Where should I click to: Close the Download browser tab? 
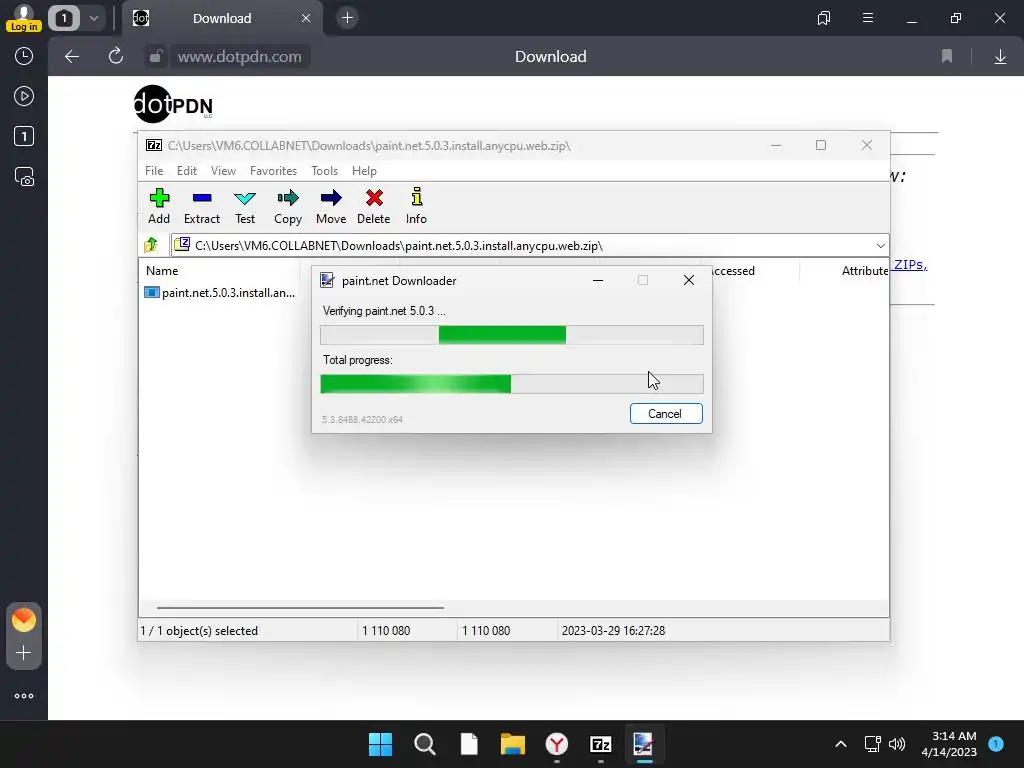[x=306, y=18]
